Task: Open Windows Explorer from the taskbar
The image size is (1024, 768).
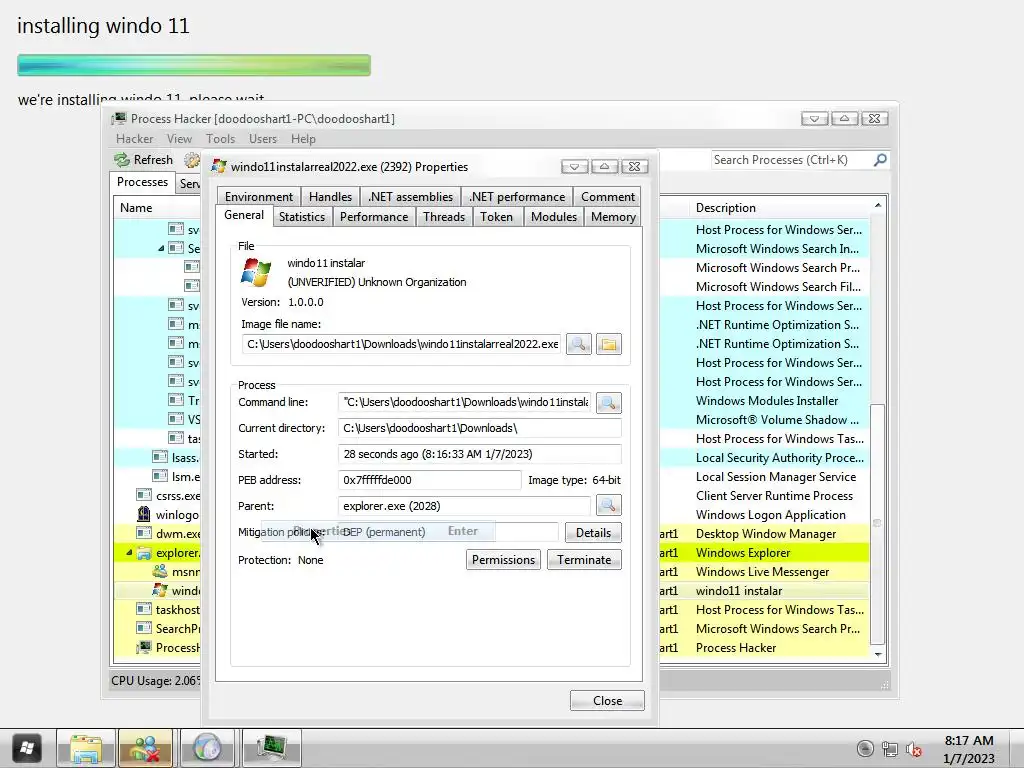Action: click(x=86, y=748)
